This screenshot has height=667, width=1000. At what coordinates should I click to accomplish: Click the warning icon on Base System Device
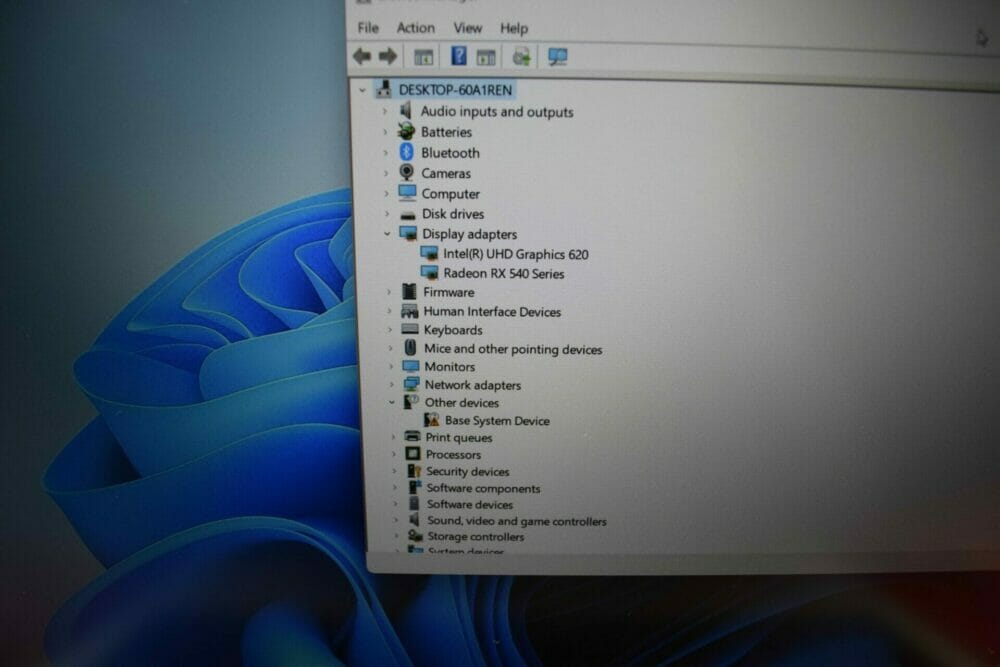point(432,420)
